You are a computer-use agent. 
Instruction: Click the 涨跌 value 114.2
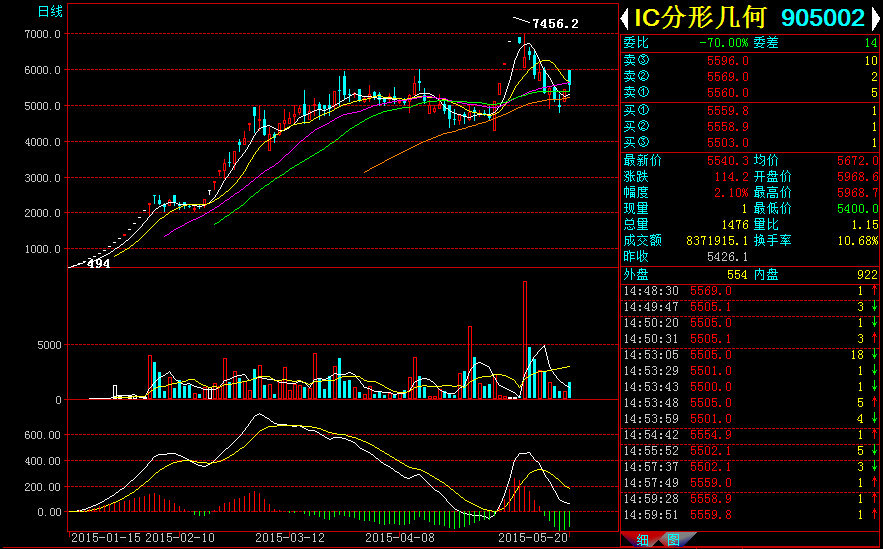[732, 177]
